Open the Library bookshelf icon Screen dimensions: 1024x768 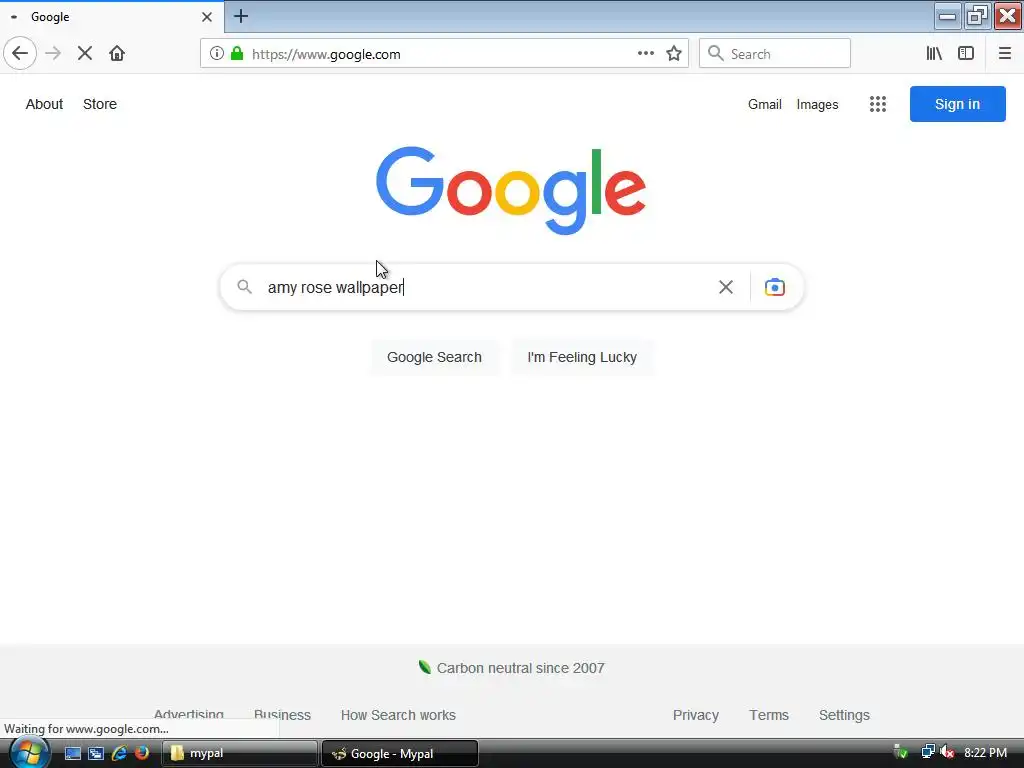point(934,54)
